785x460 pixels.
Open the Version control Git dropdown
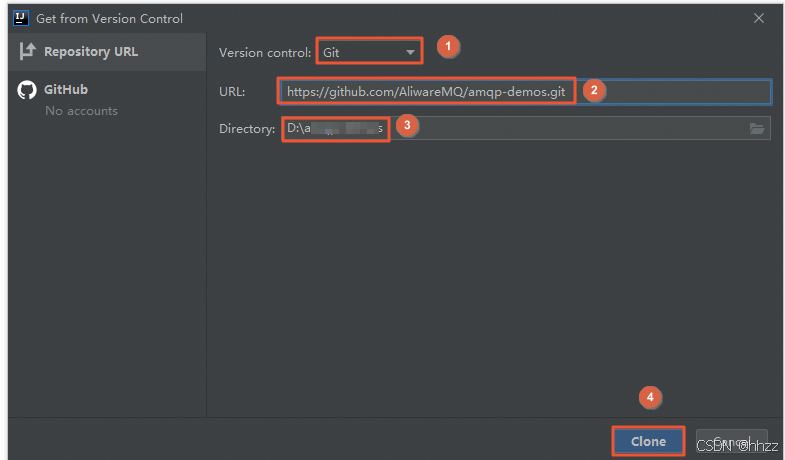tap(369, 52)
